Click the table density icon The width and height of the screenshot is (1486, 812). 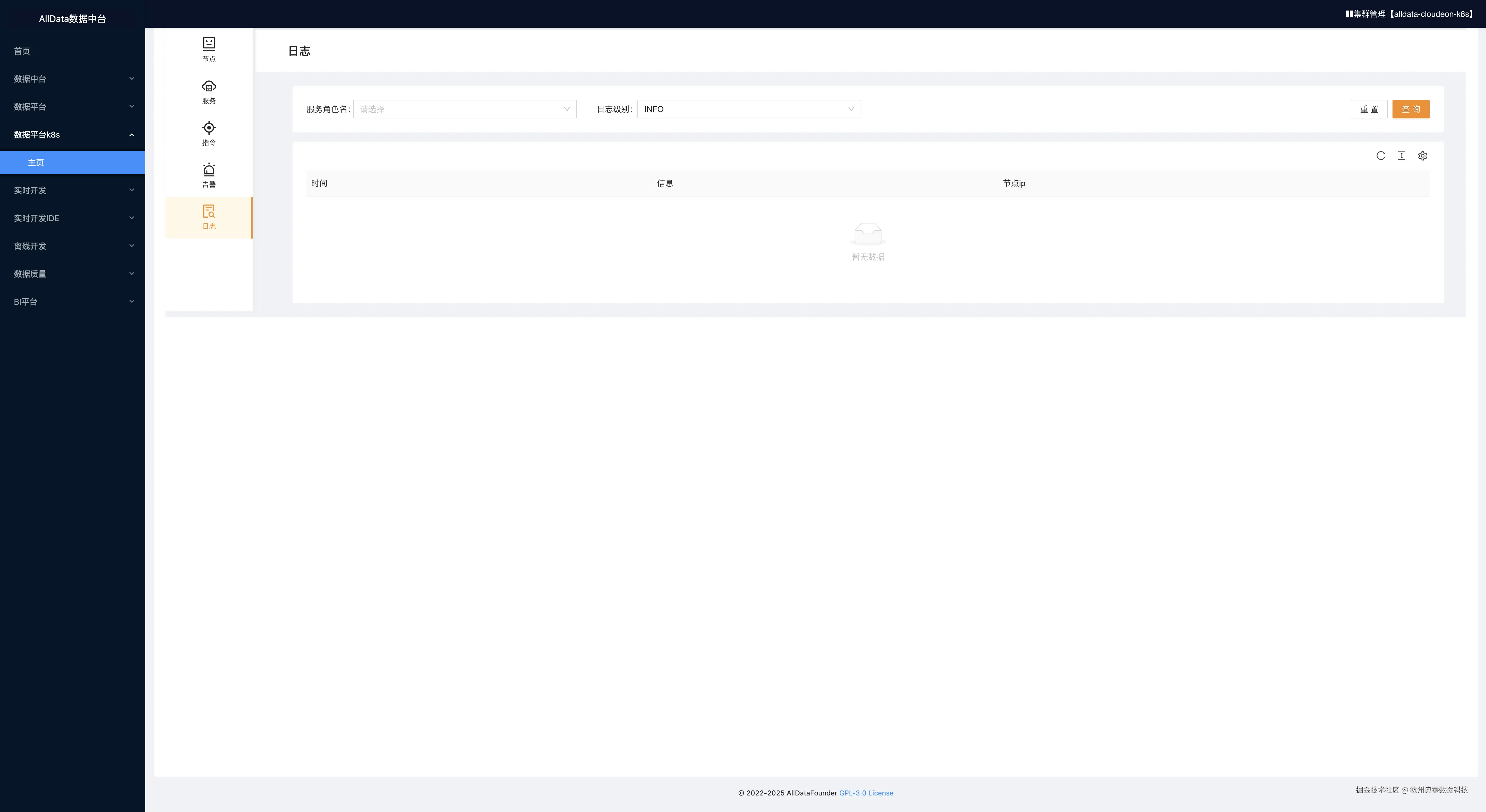click(x=1402, y=156)
